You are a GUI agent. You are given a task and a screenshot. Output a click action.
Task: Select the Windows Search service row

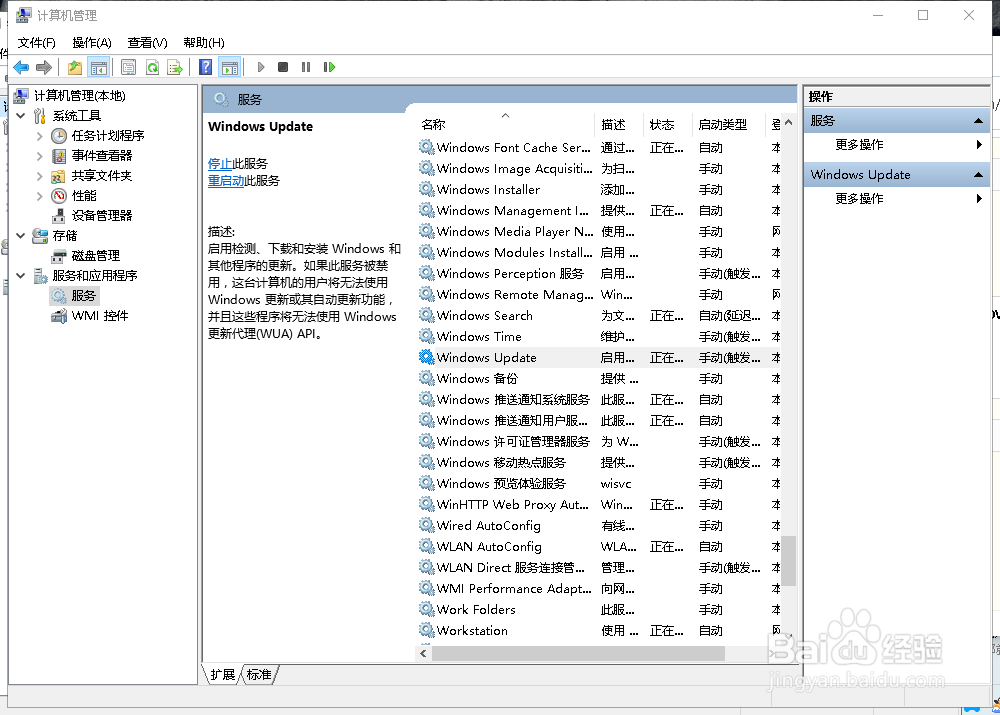coord(599,316)
